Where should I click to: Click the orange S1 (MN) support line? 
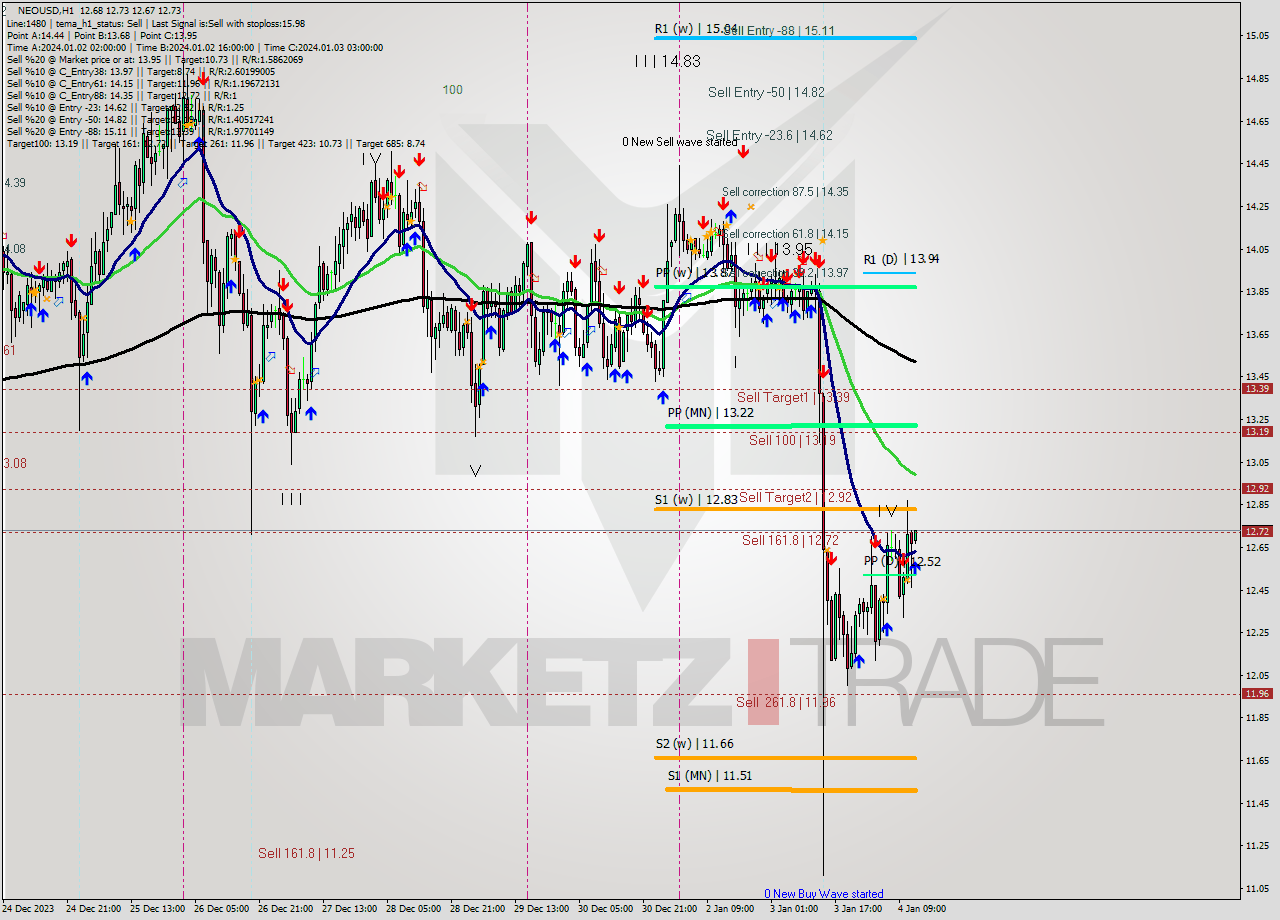(x=791, y=790)
